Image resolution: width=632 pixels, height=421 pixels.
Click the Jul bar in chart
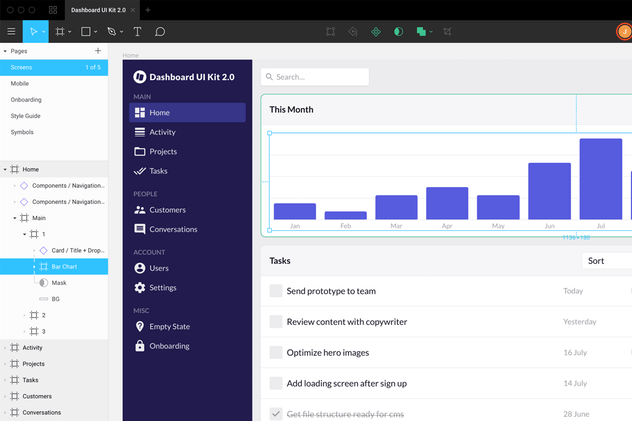(601, 179)
